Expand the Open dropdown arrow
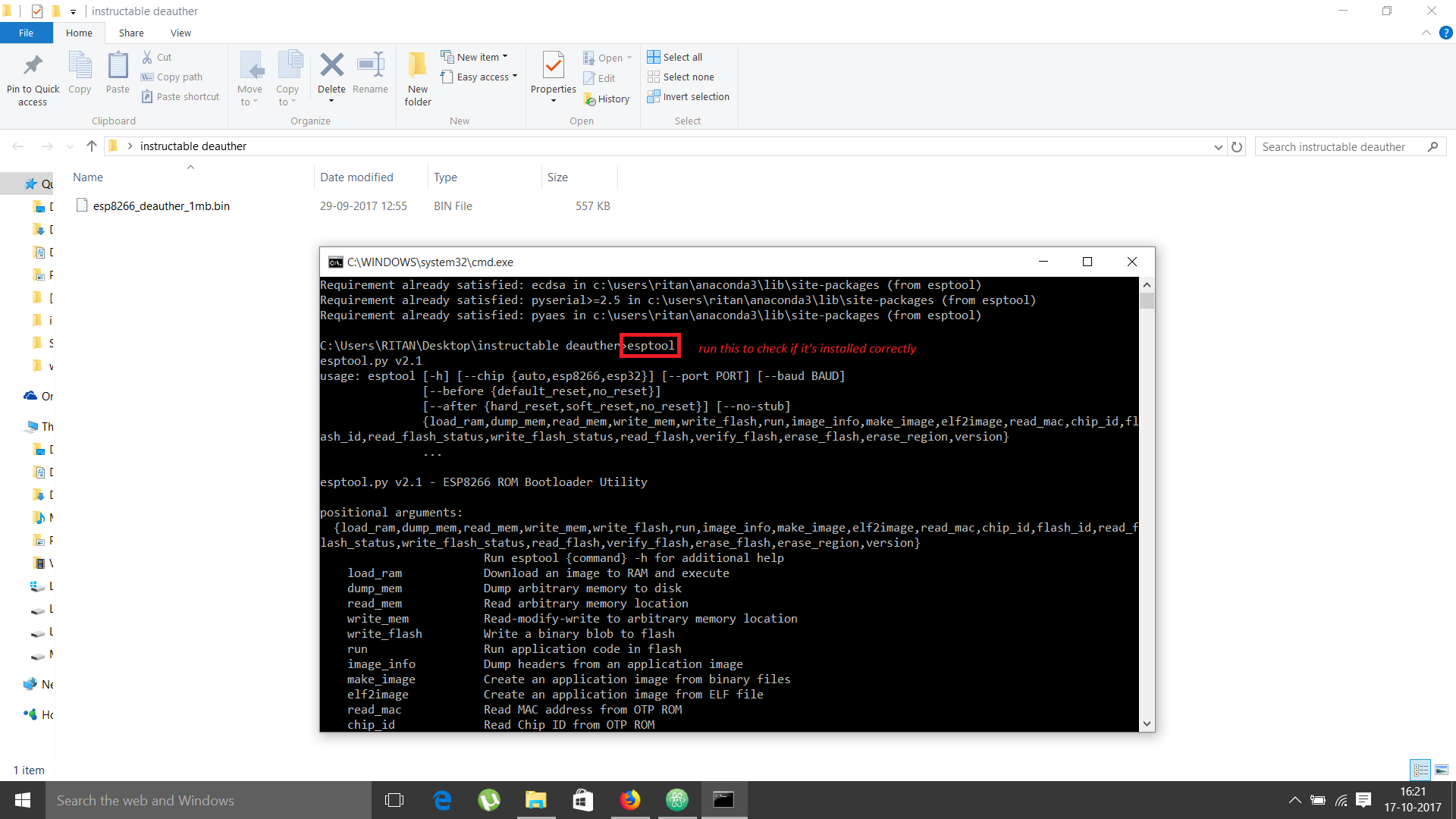 point(629,58)
